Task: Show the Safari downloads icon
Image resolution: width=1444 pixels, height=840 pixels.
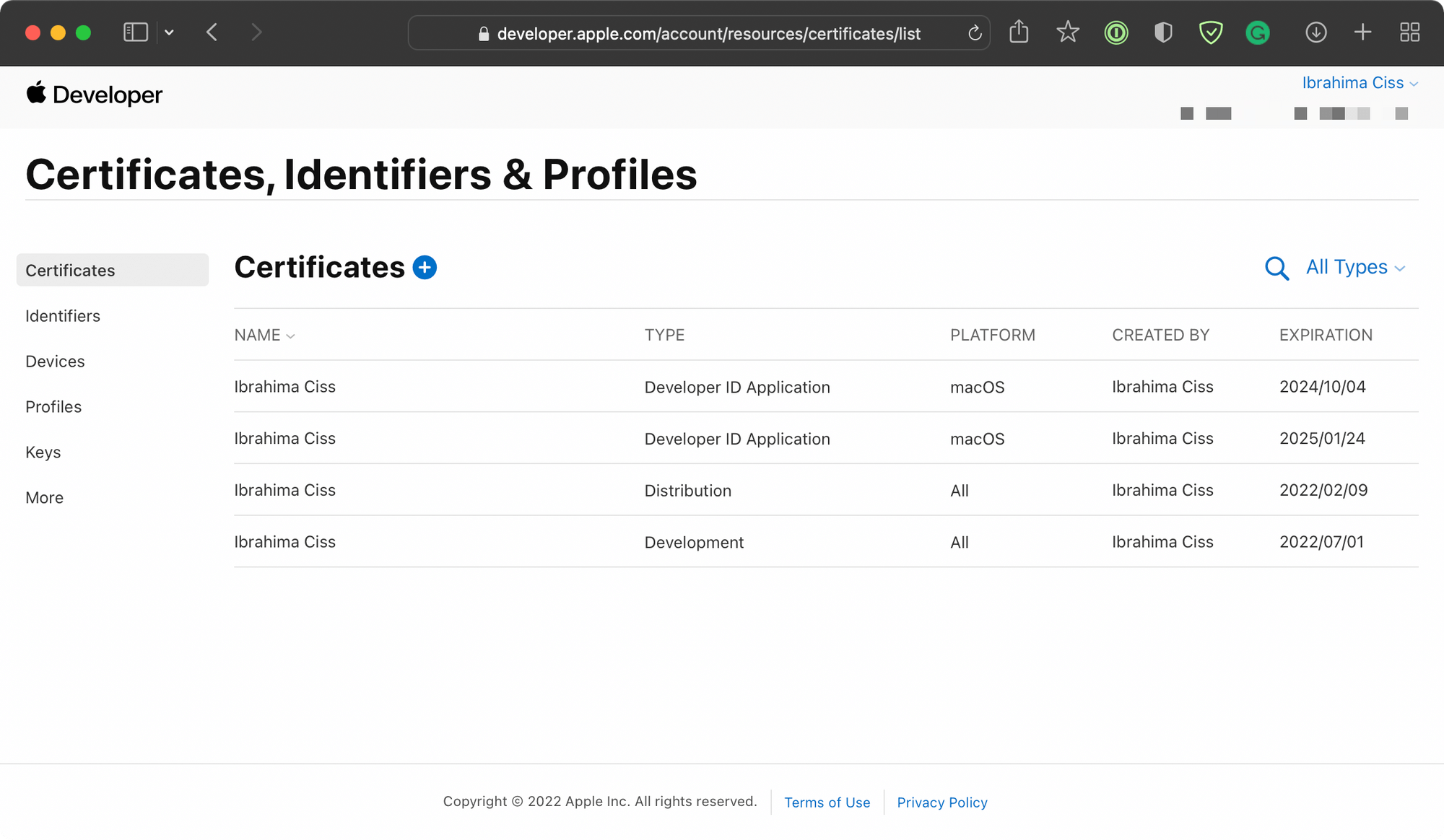Action: click(1315, 32)
